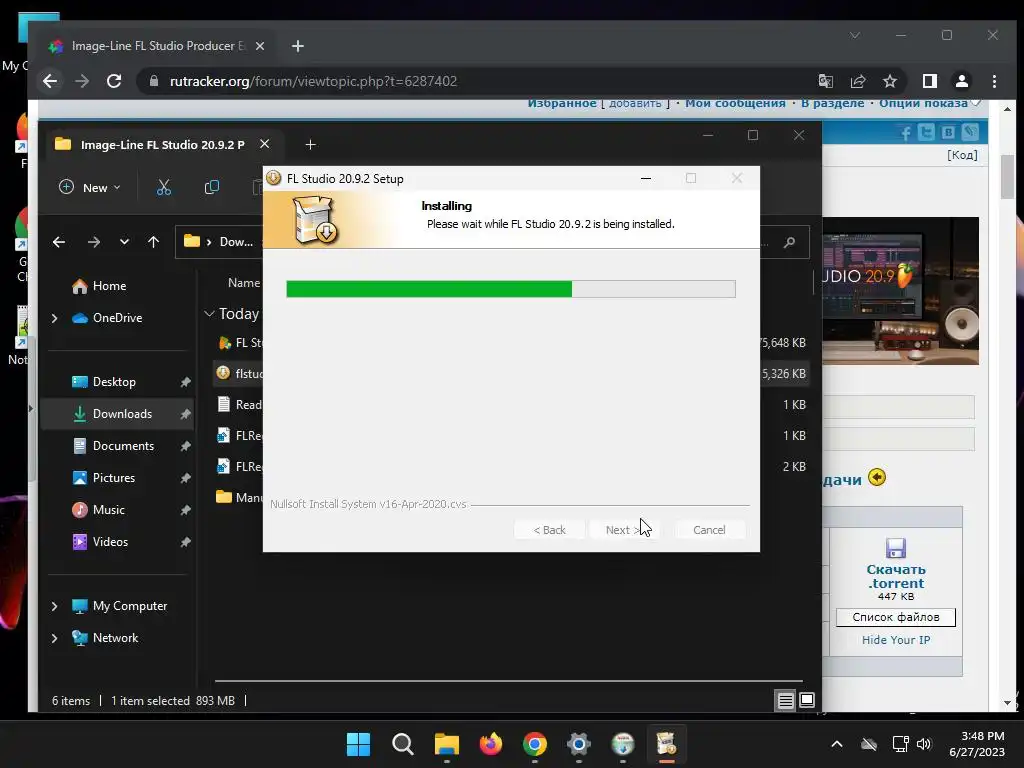Expand the My Computer tree node
The height and width of the screenshot is (768, 1024).
(55, 606)
